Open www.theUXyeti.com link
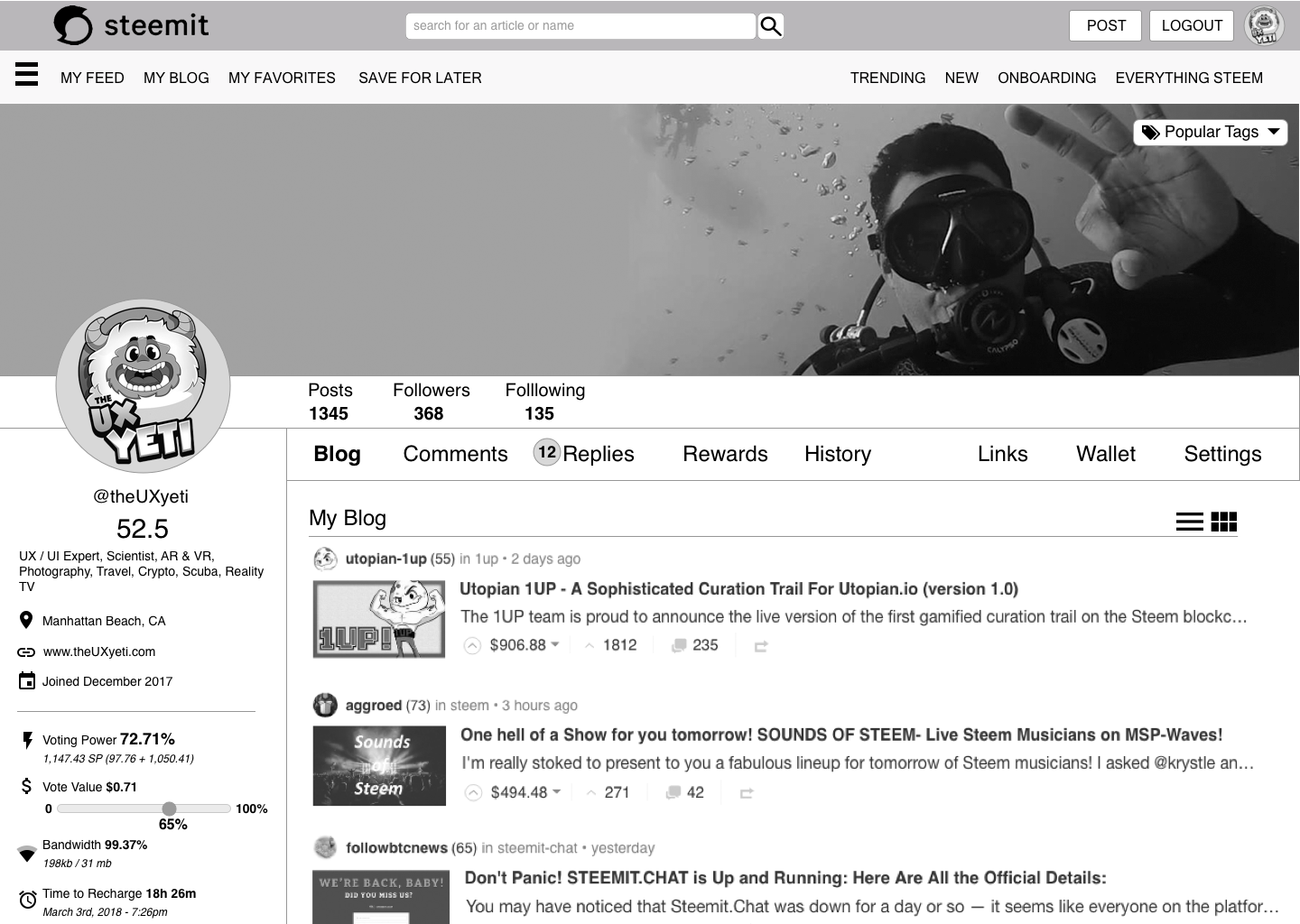Image resolution: width=1300 pixels, height=924 pixels. 99,651
